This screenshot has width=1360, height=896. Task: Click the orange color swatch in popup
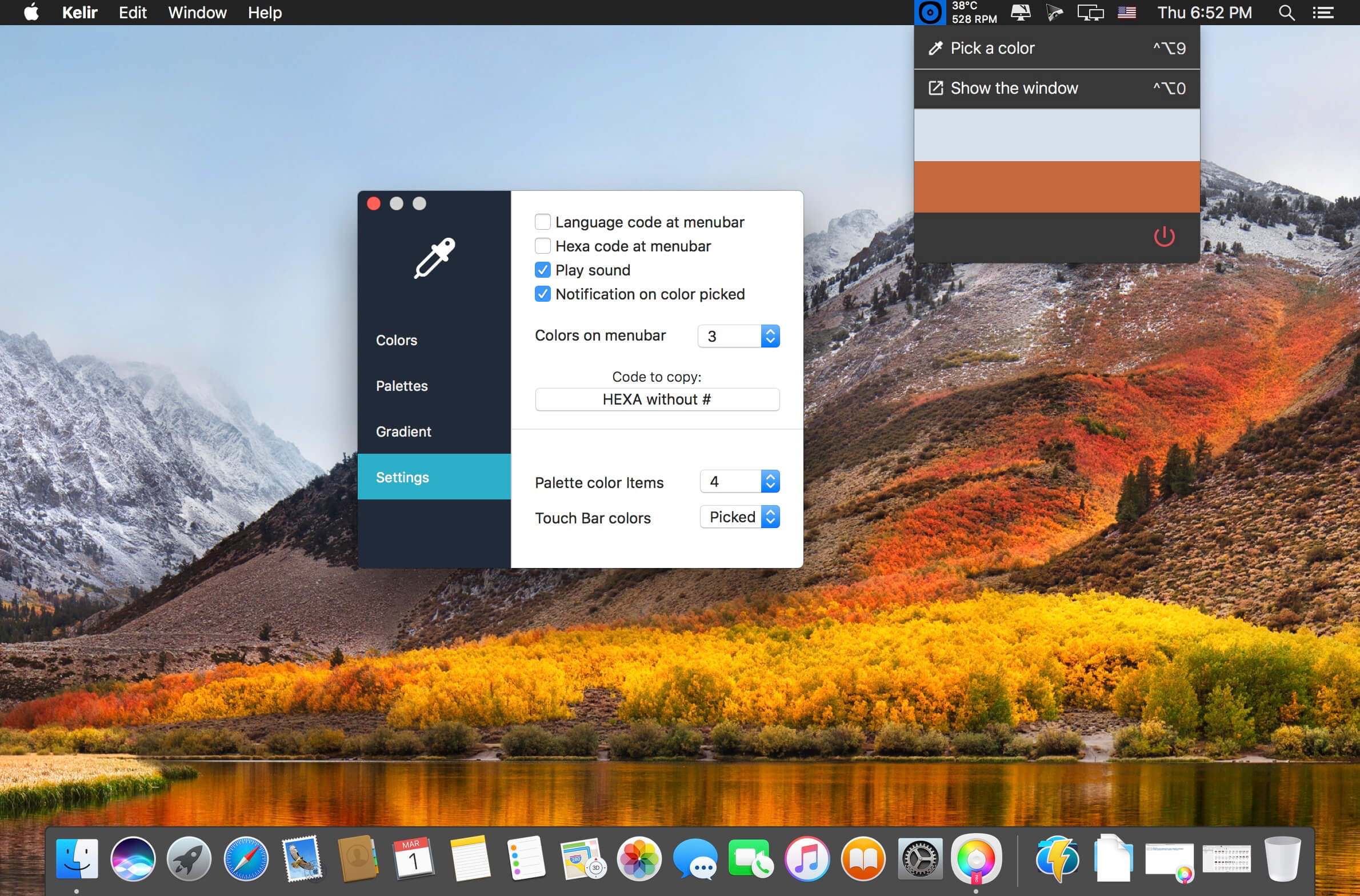point(1057,187)
